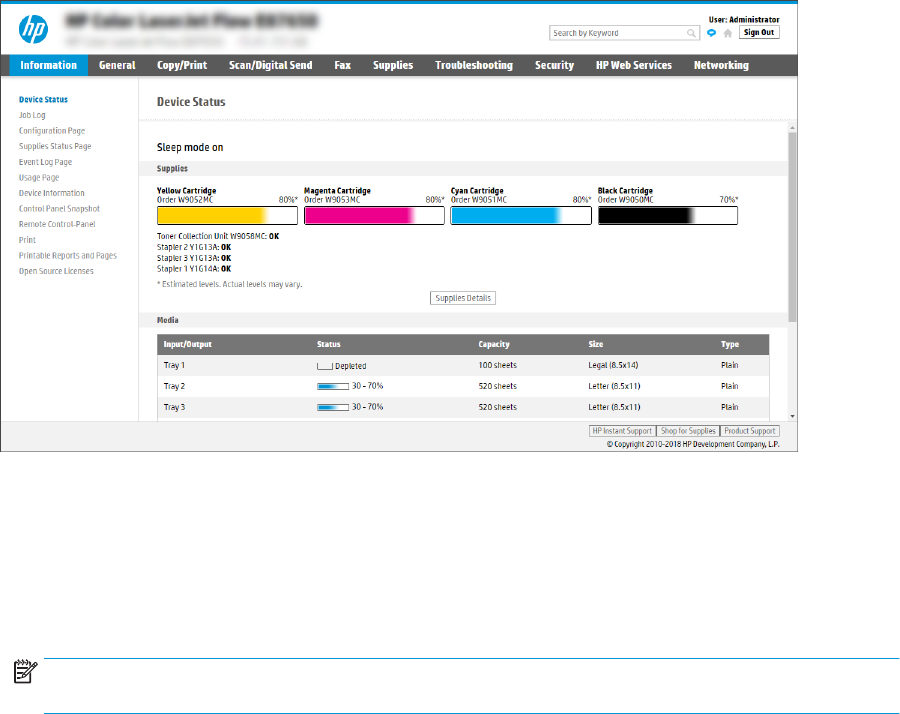The image size is (900, 714).
Task: Select the Scan/Digital Send tab
Action: tap(270, 65)
